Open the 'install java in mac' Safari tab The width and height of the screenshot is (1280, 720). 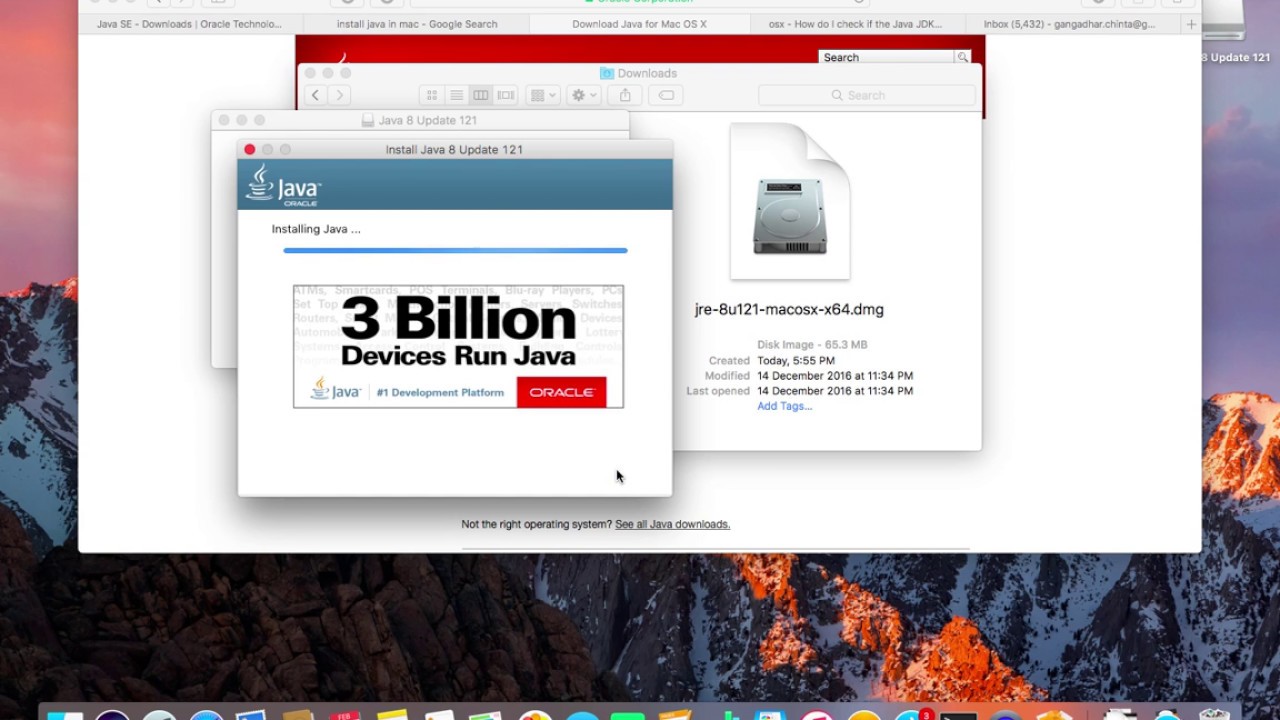pyautogui.click(x=416, y=24)
